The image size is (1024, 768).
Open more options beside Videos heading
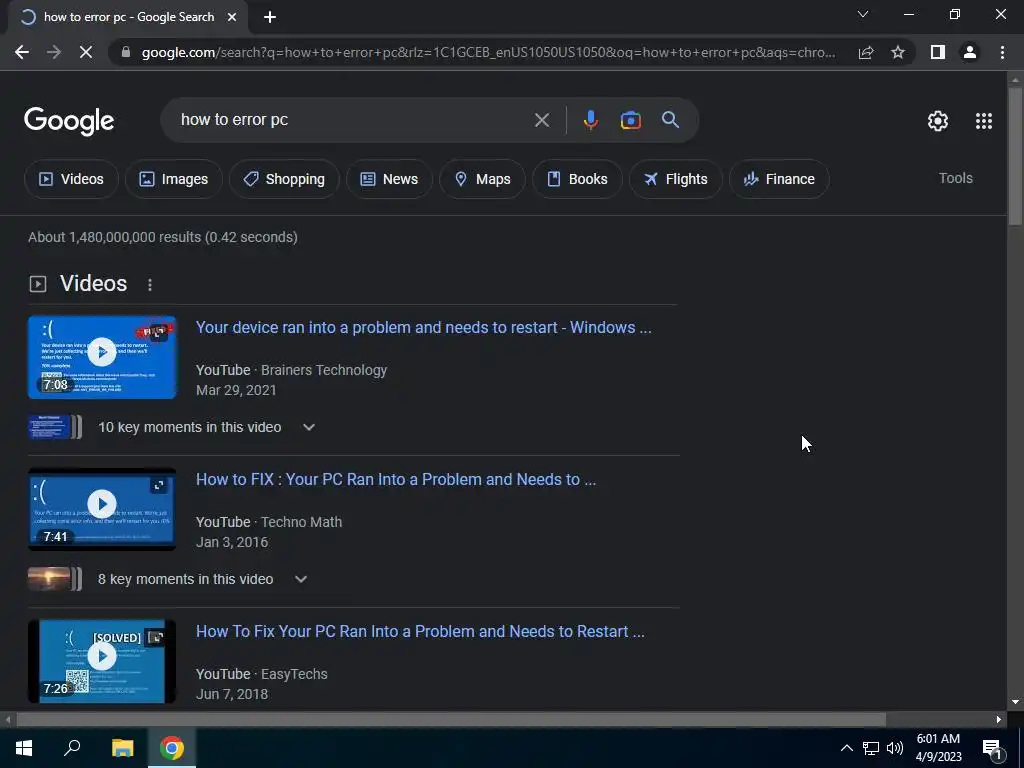pyautogui.click(x=150, y=285)
